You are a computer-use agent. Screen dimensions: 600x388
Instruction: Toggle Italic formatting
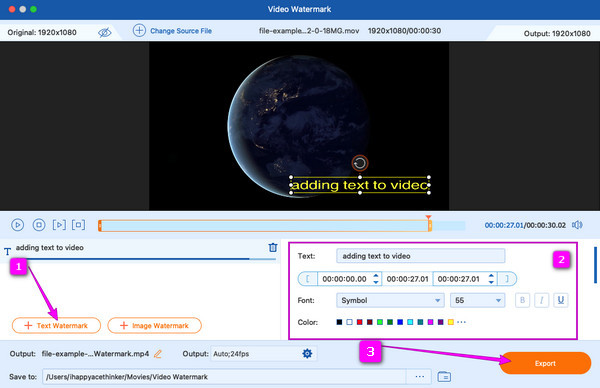541,300
